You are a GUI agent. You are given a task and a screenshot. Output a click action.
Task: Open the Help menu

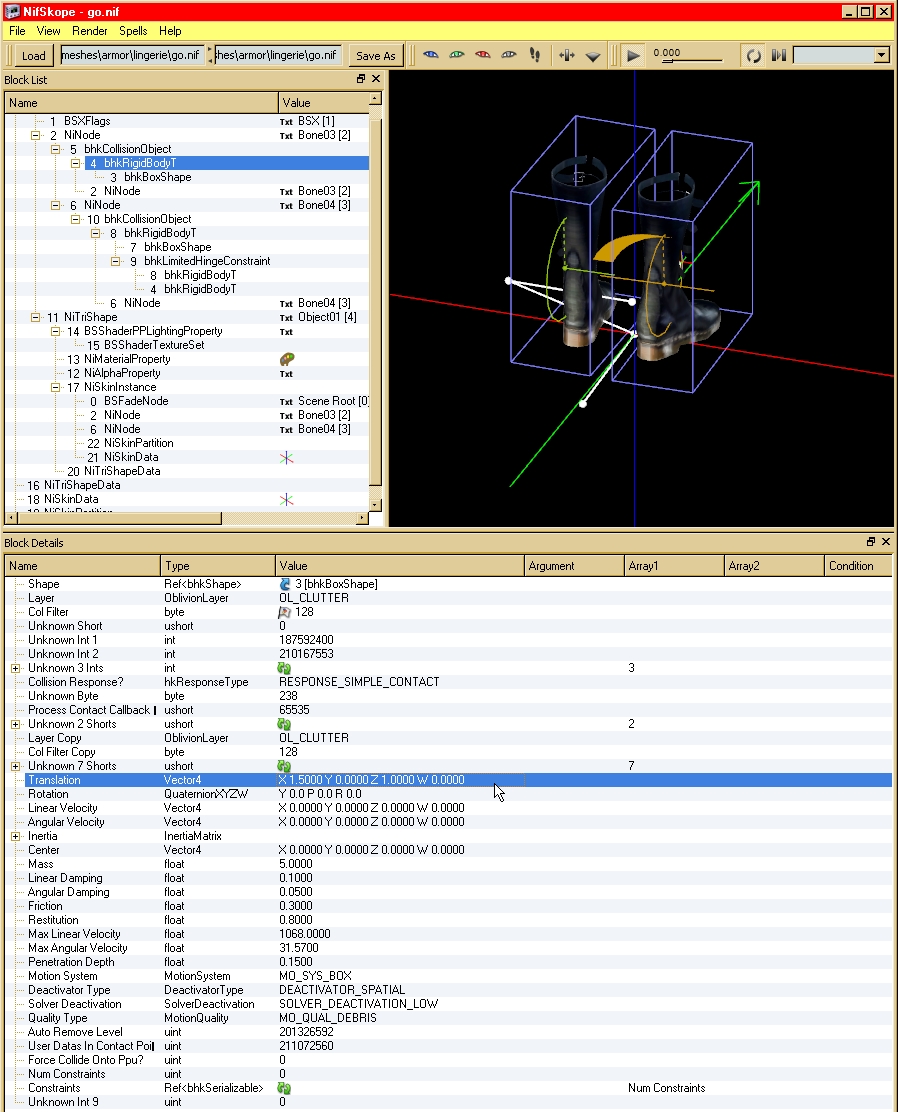(x=170, y=30)
